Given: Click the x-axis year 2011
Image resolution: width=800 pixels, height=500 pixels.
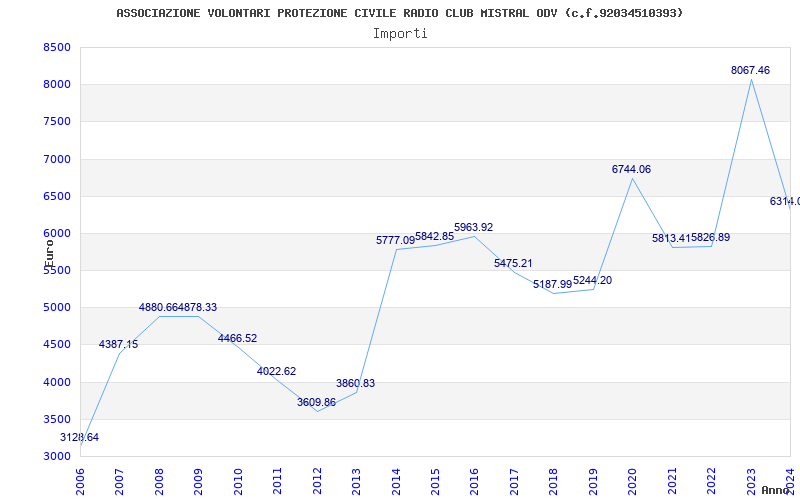Looking at the screenshot, I should click(278, 481).
